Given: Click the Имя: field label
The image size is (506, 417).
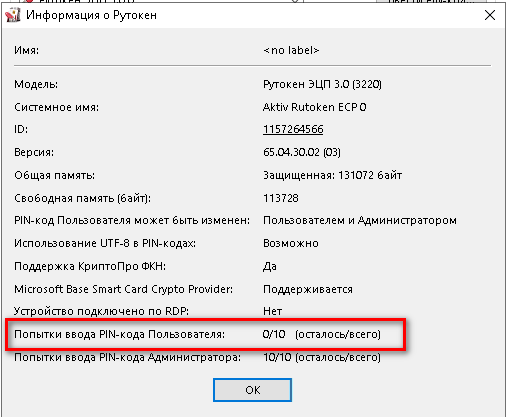Looking at the screenshot, I should [26, 50].
